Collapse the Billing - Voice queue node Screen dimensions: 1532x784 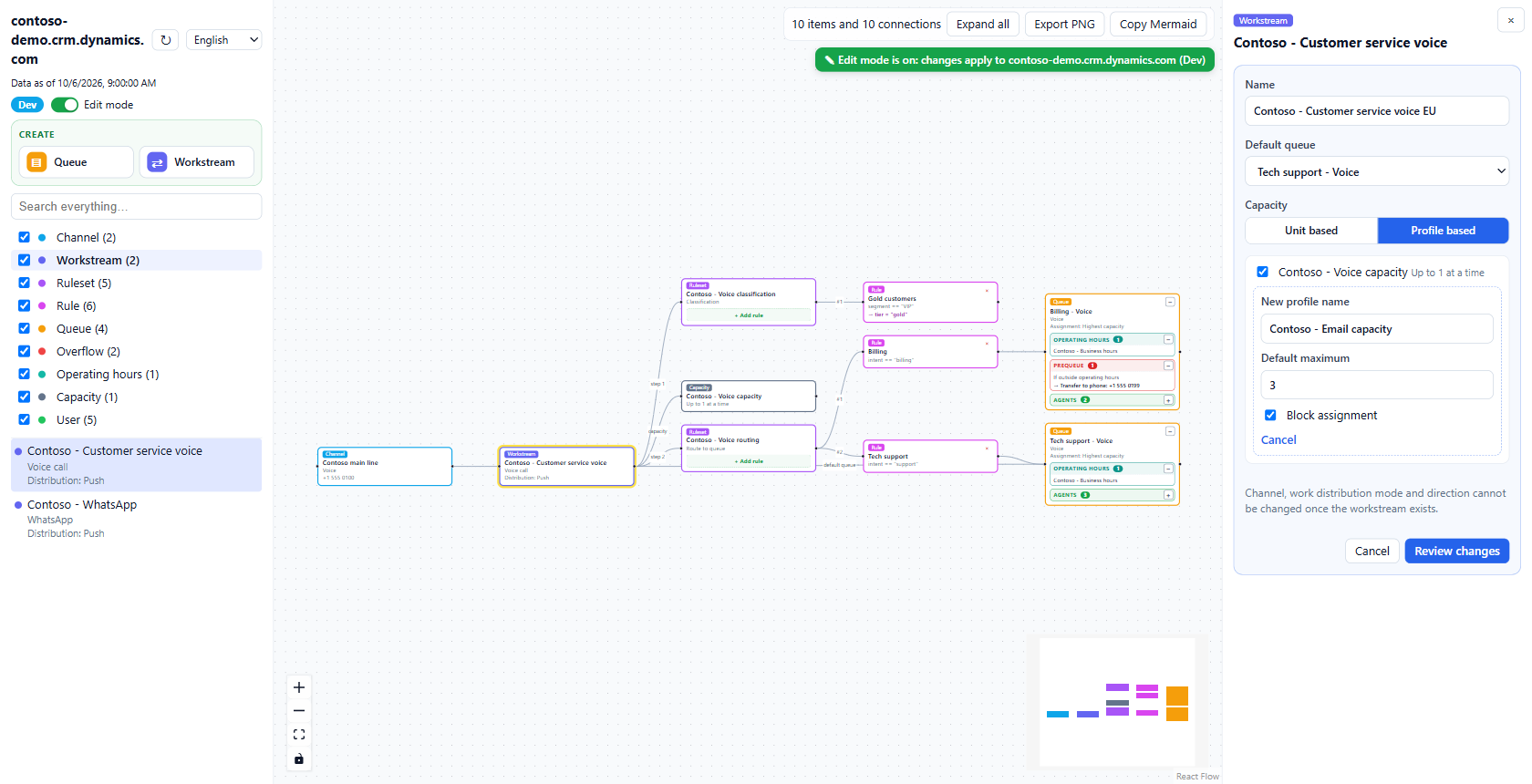click(1170, 302)
